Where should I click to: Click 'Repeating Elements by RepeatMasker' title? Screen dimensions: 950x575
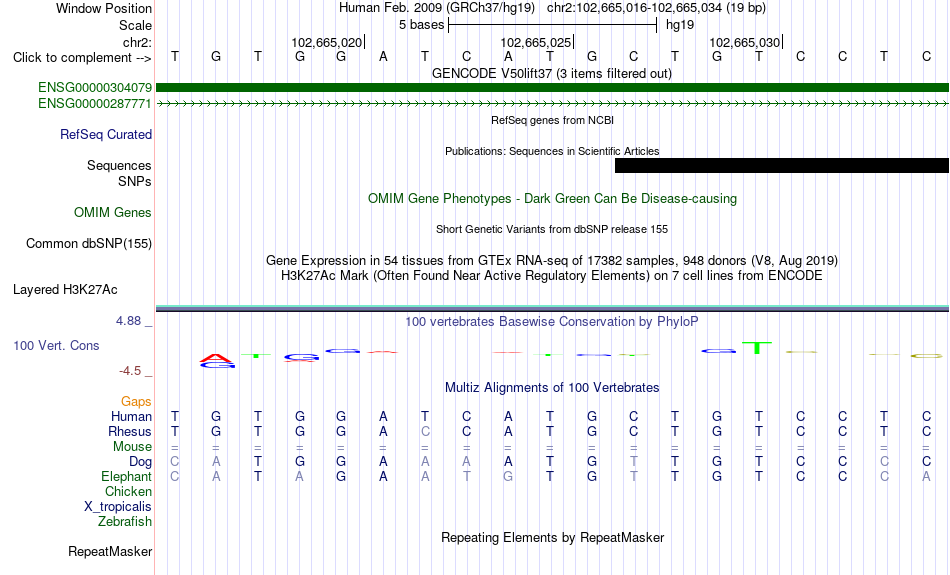click(x=553, y=538)
